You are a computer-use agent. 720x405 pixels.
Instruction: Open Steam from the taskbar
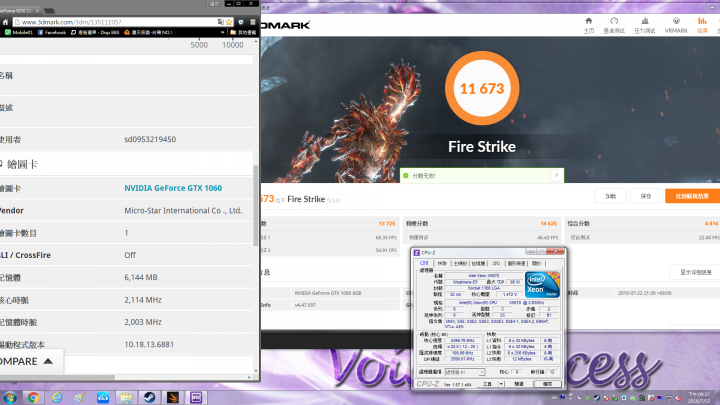[149, 397]
